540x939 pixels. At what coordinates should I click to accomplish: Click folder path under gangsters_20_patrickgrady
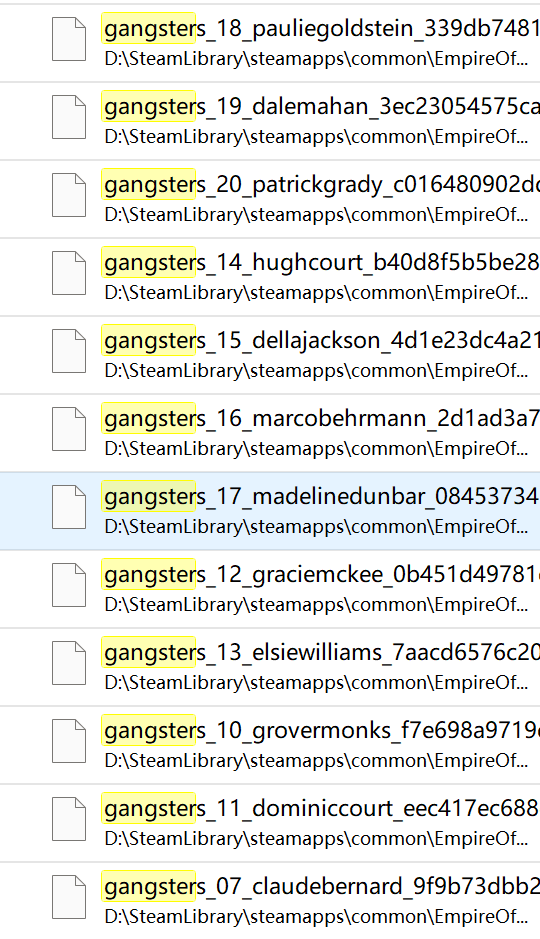click(316, 215)
